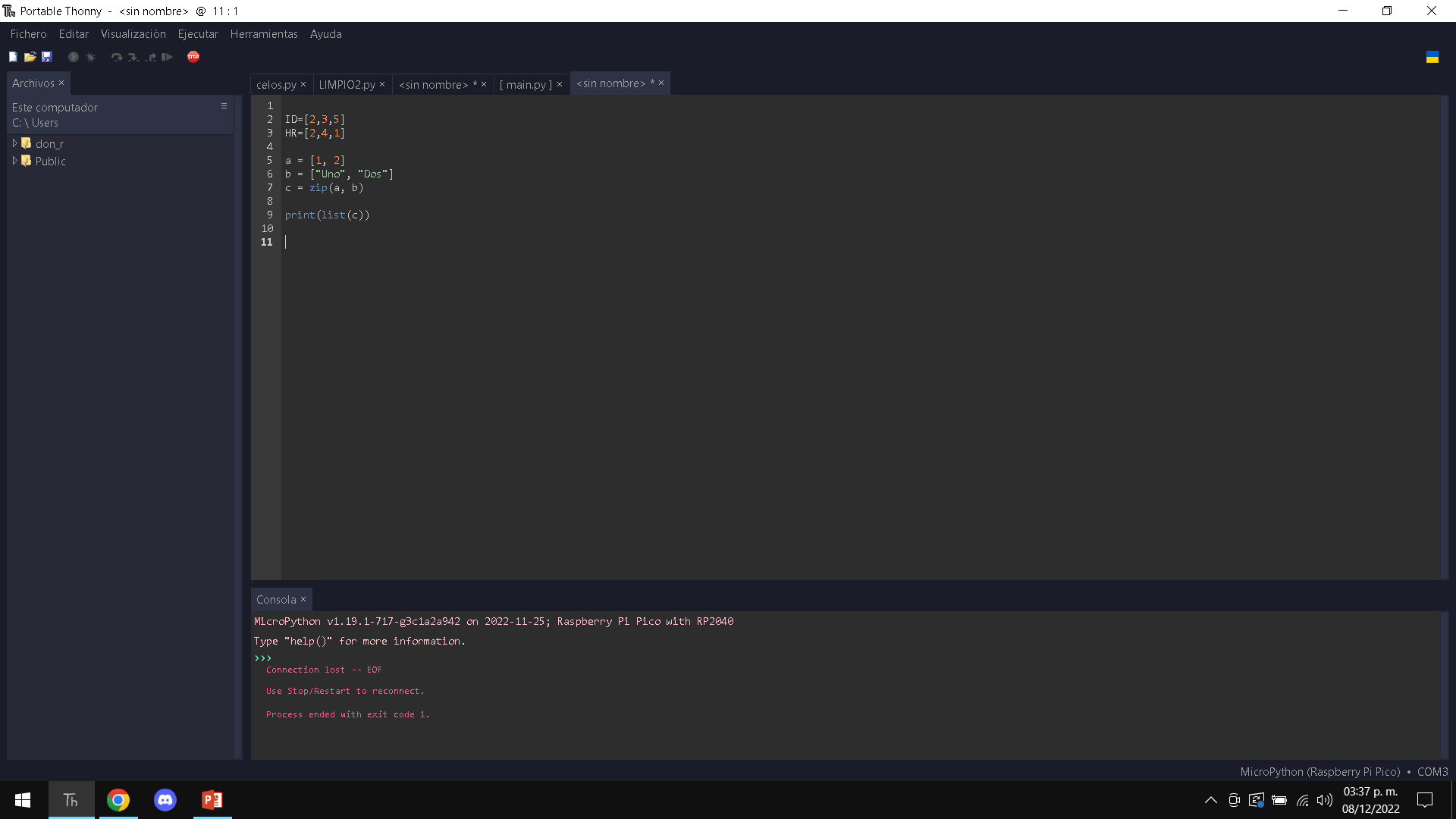Click the 'Connection lost -- EOF' message
Screen dimensions: 1456x819
click(324, 670)
